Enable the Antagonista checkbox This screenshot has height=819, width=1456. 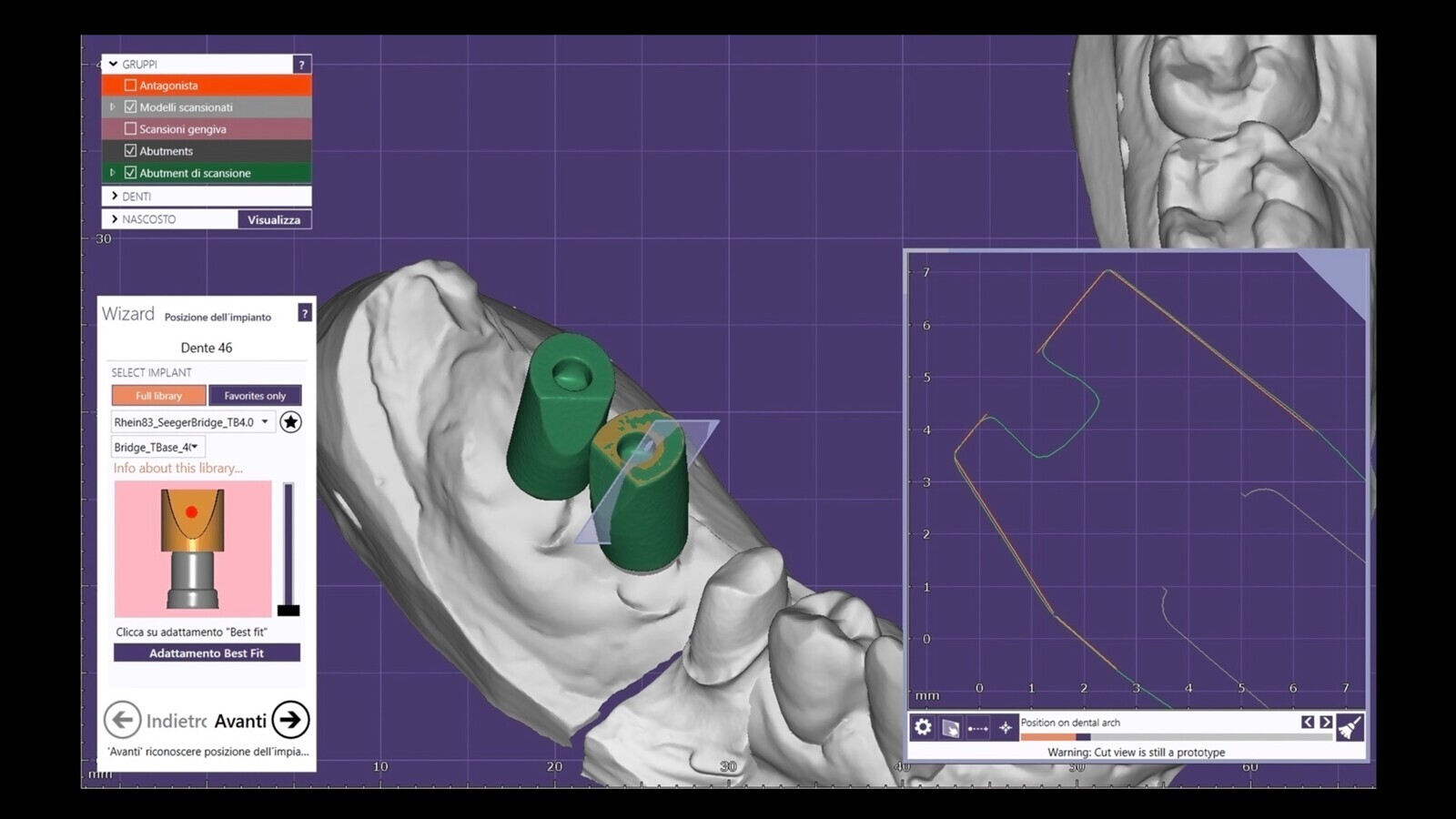130,86
